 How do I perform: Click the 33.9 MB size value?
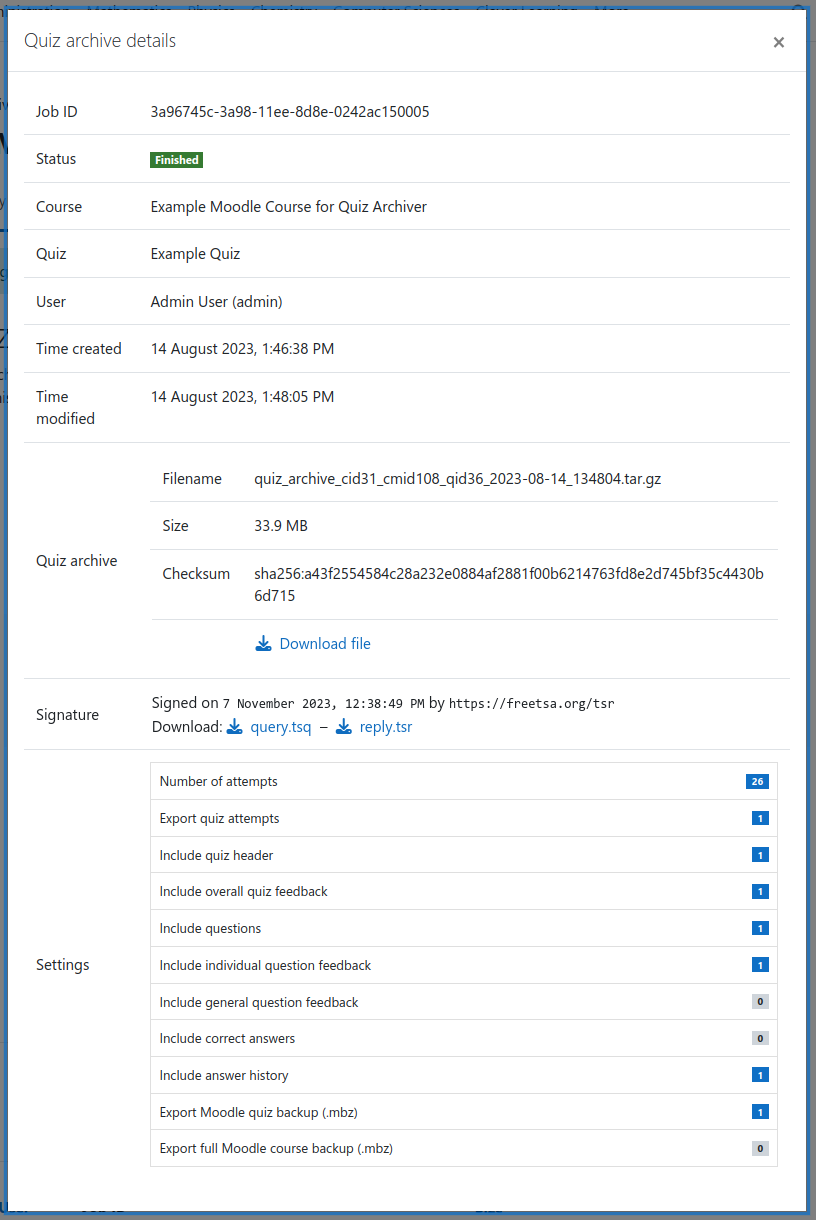coord(283,526)
